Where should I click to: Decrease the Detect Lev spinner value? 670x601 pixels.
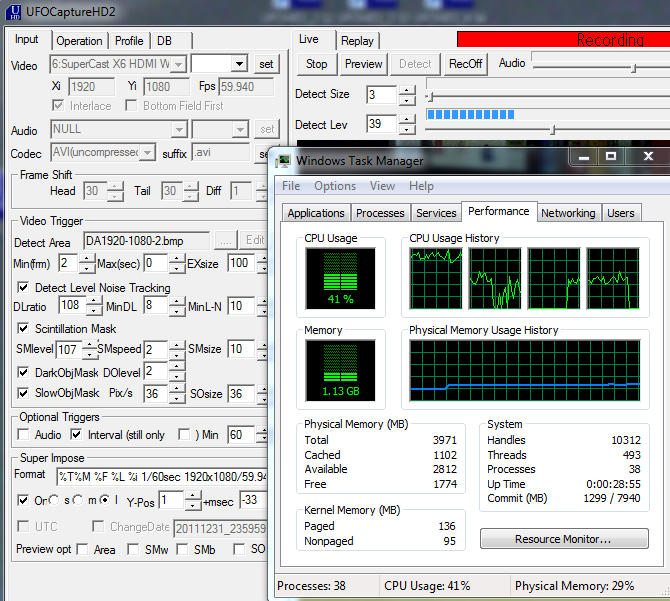407,130
